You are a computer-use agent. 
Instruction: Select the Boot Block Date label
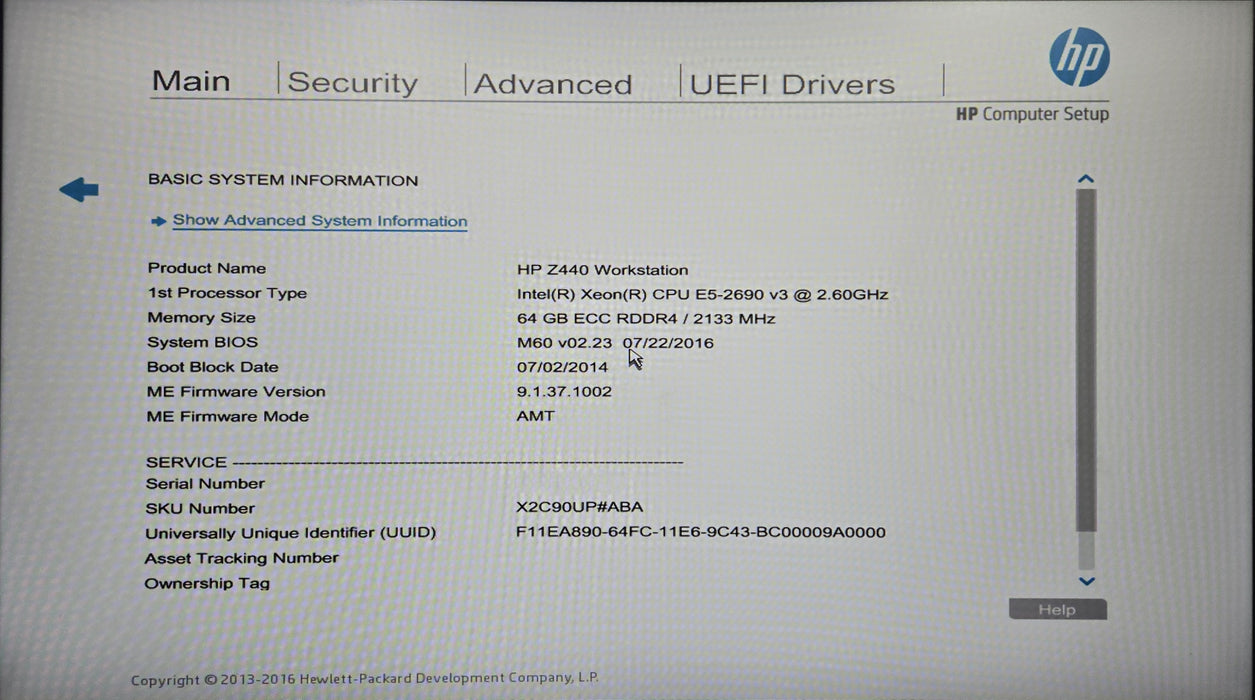coord(213,367)
